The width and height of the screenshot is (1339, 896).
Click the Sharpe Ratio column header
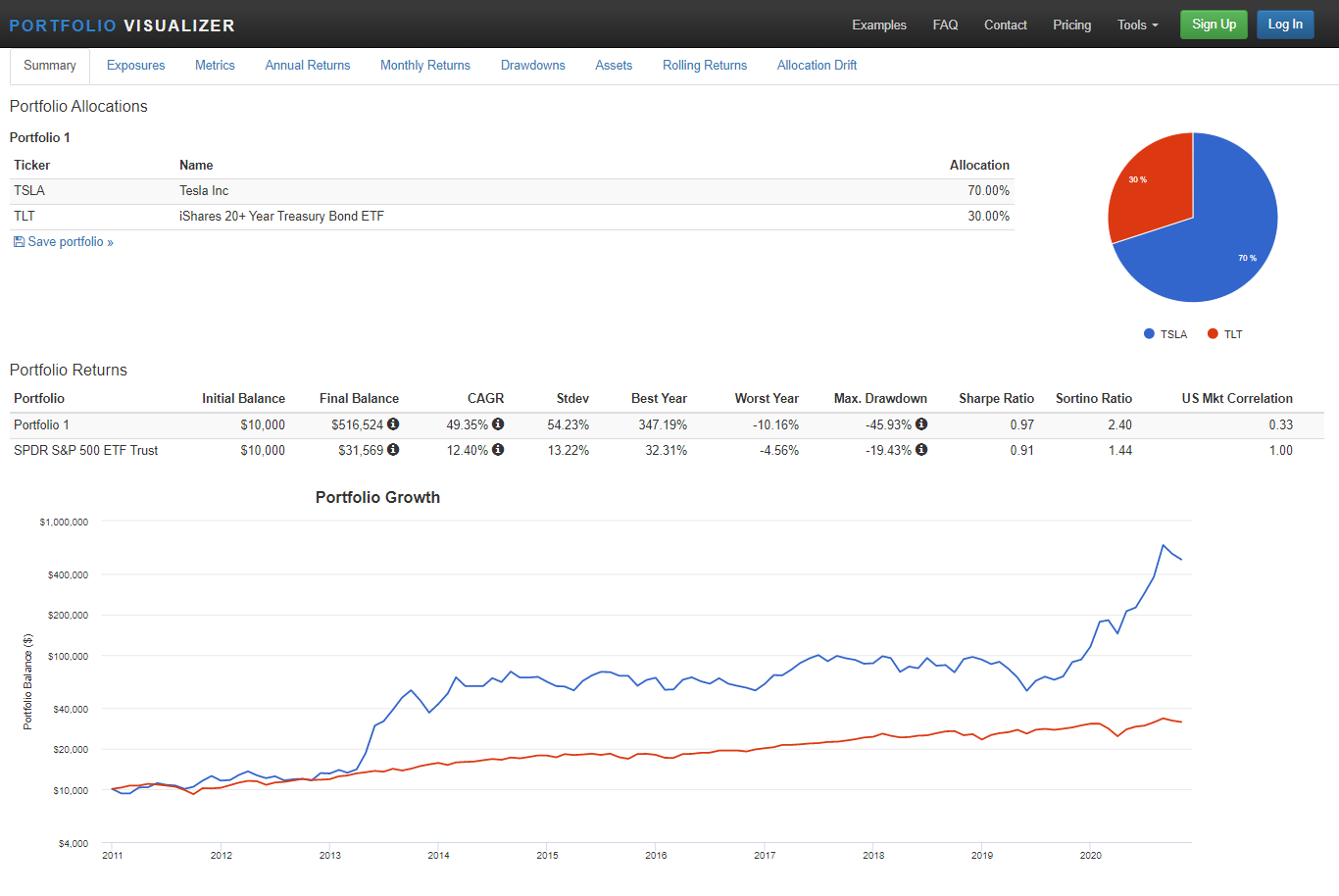(x=996, y=398)
